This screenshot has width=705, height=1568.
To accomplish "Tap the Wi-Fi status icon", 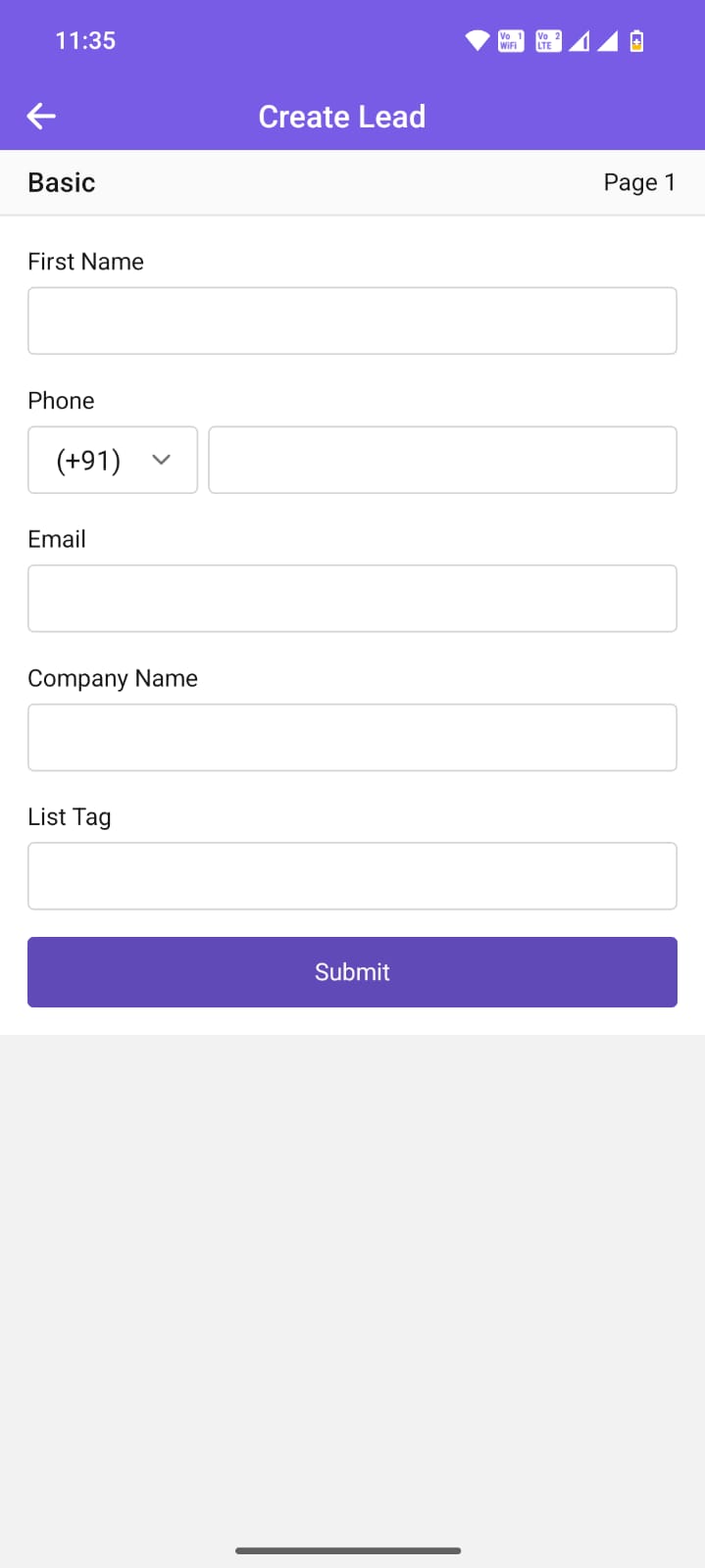I will click(478, 41).
